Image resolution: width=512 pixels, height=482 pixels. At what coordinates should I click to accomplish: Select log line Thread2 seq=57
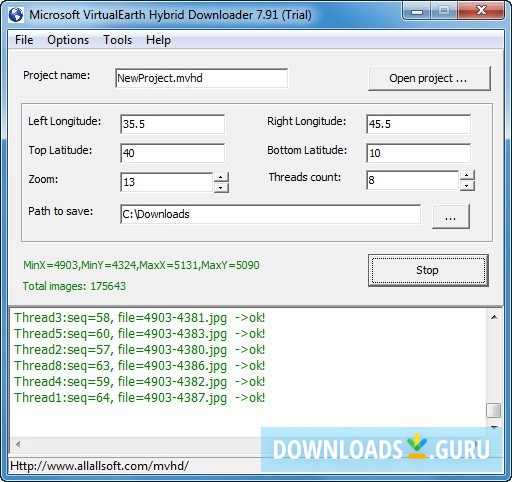coord(139,350)
